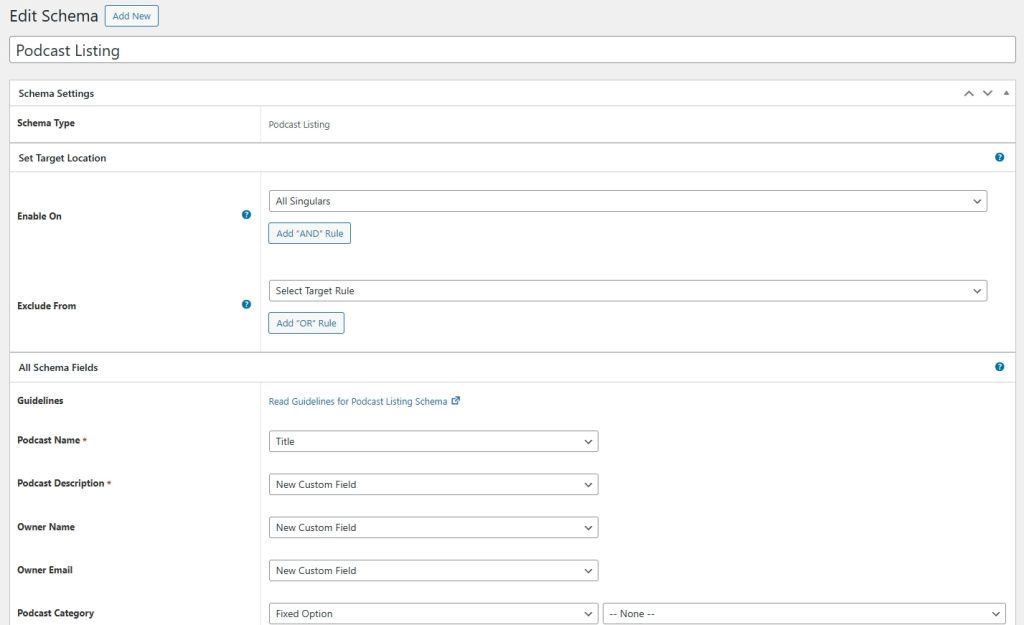
Task: Move Schema Settings panel up using up arrow
Action: (968, 92)
